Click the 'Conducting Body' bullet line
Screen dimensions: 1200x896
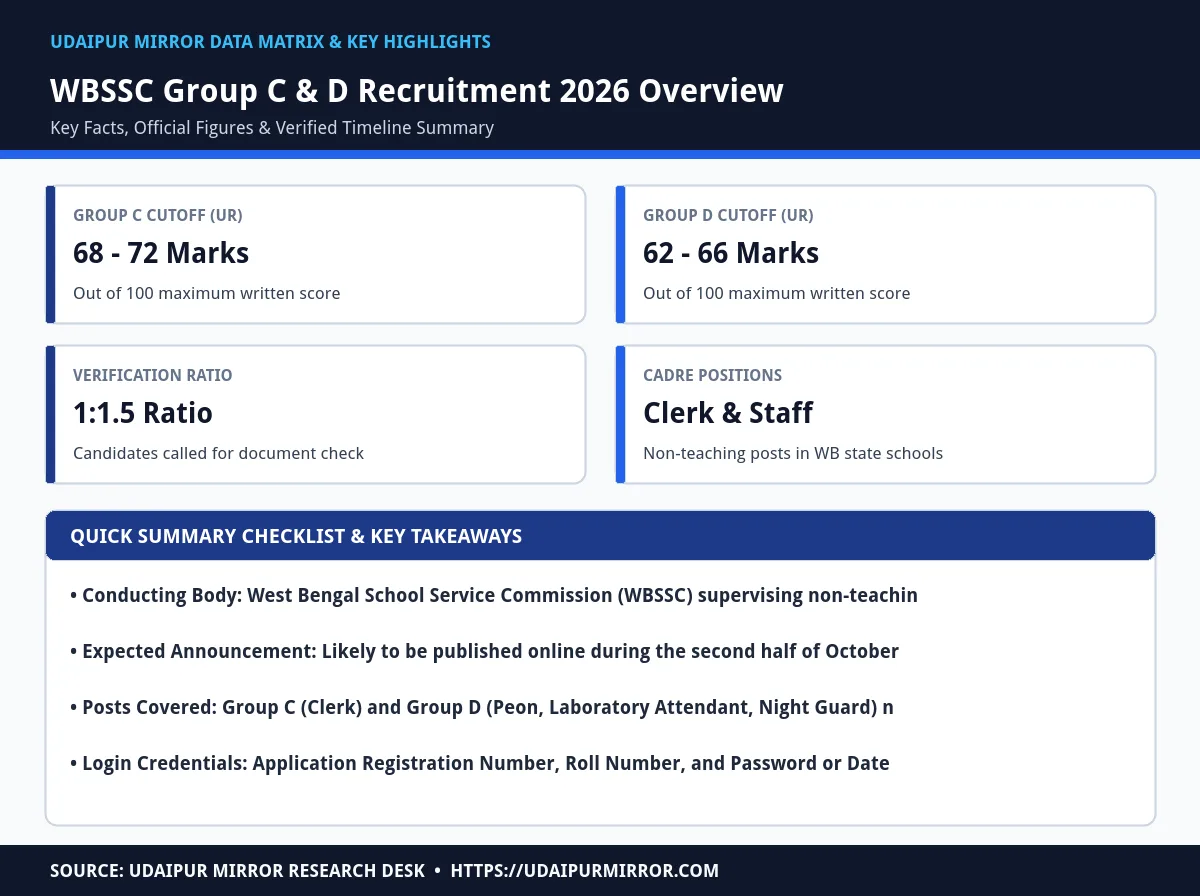coord(494,596)
